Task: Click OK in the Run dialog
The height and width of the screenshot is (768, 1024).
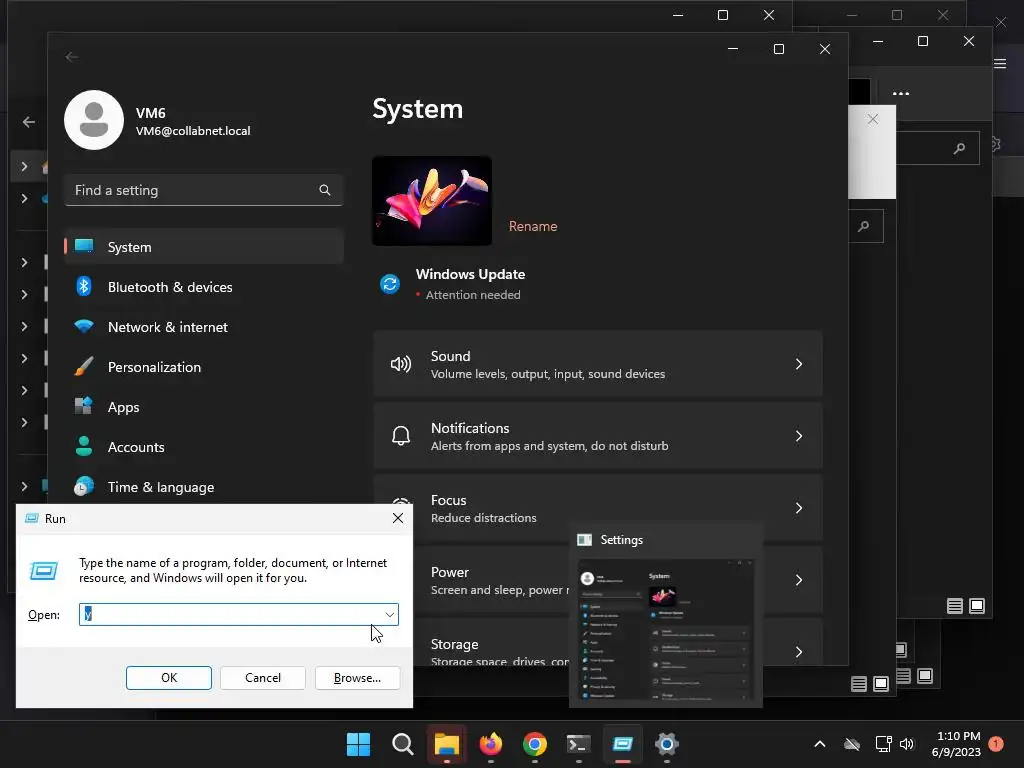Action: click(168, 678)
